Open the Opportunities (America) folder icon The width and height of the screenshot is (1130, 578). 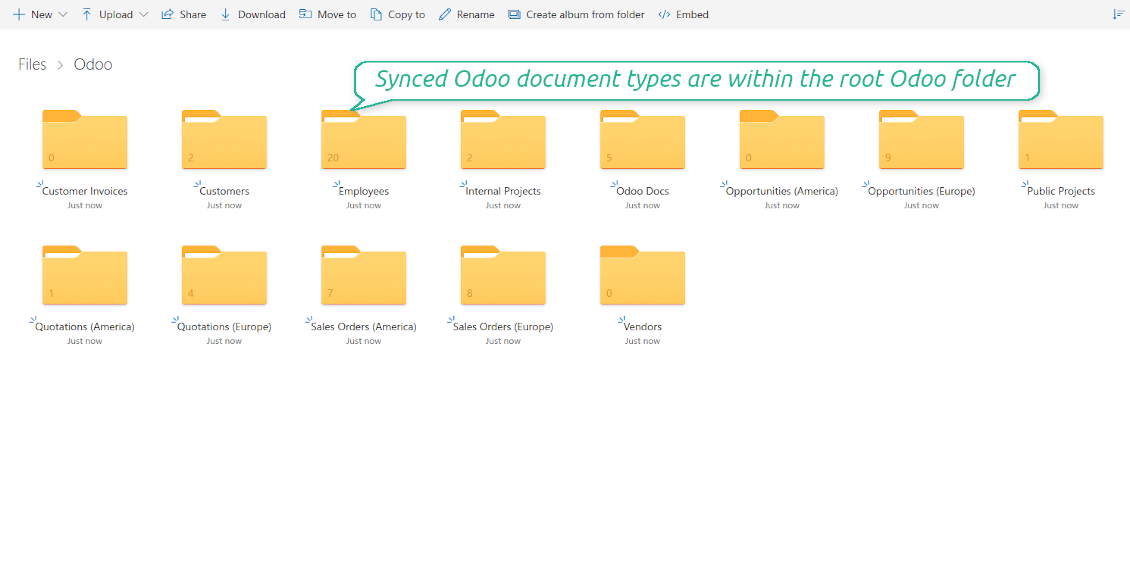point(782,140)
